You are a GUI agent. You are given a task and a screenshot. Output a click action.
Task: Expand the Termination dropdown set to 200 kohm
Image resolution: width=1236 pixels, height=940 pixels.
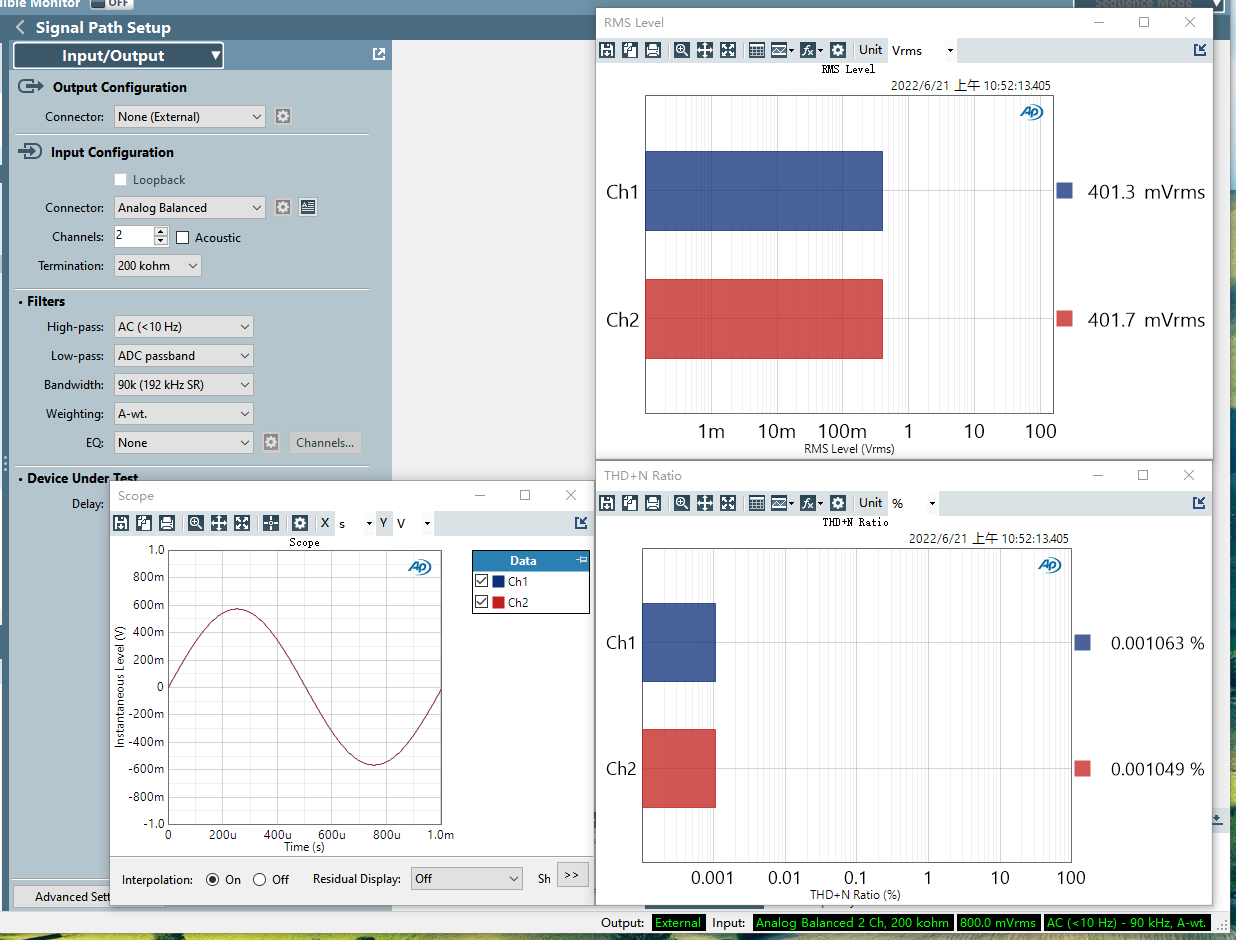(x=158, y=266)
